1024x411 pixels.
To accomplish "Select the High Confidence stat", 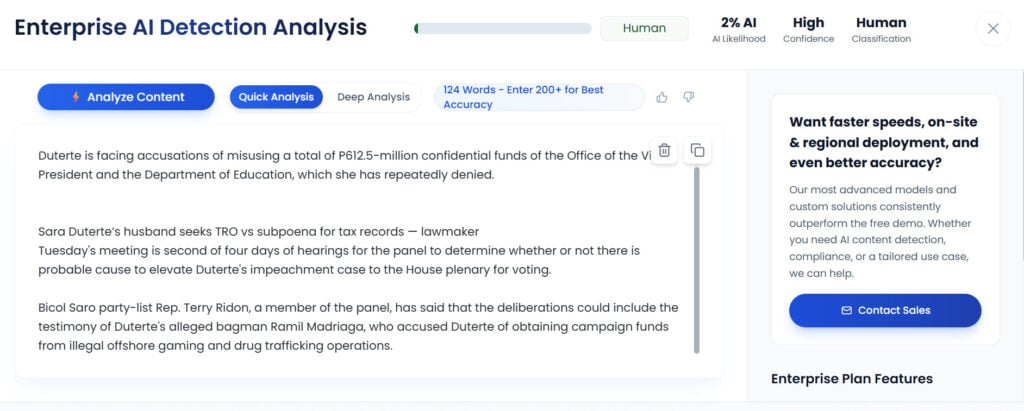I will click(x=808, y=29).
